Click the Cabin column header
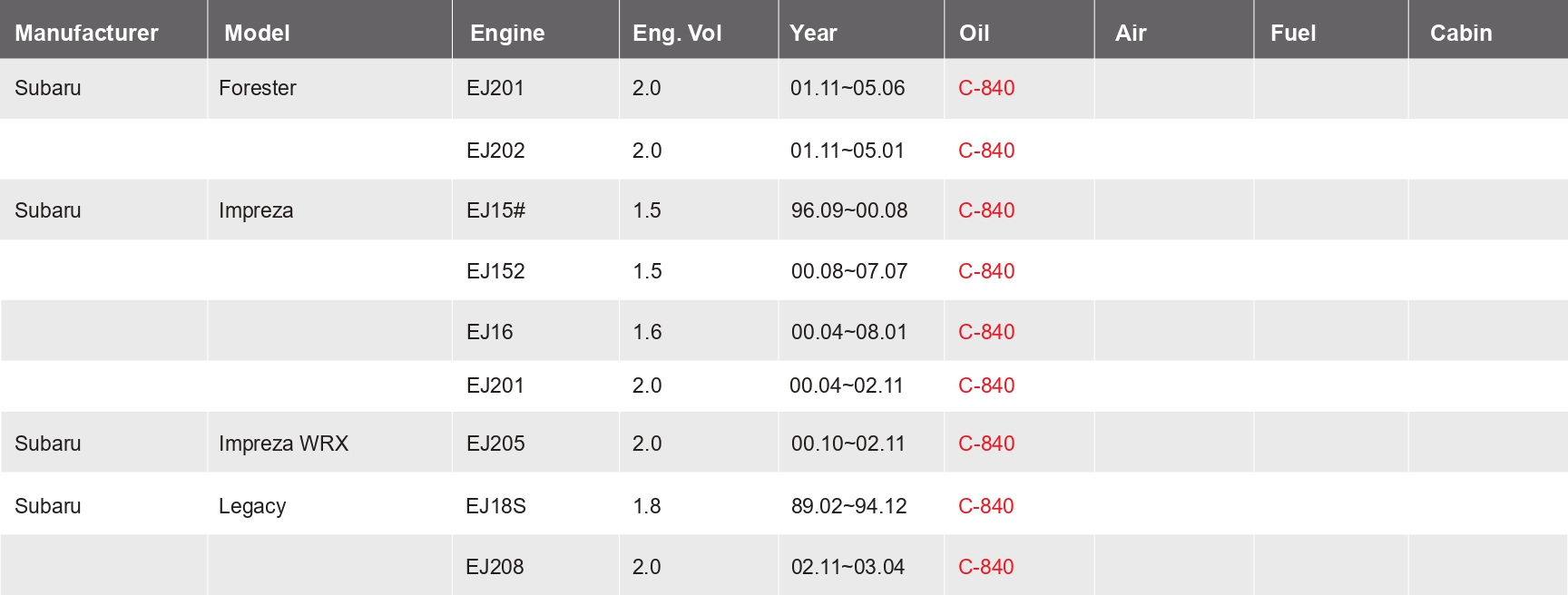This screenshot has width=1568, height=595. pyautogui.click(x=1461, y=33)
